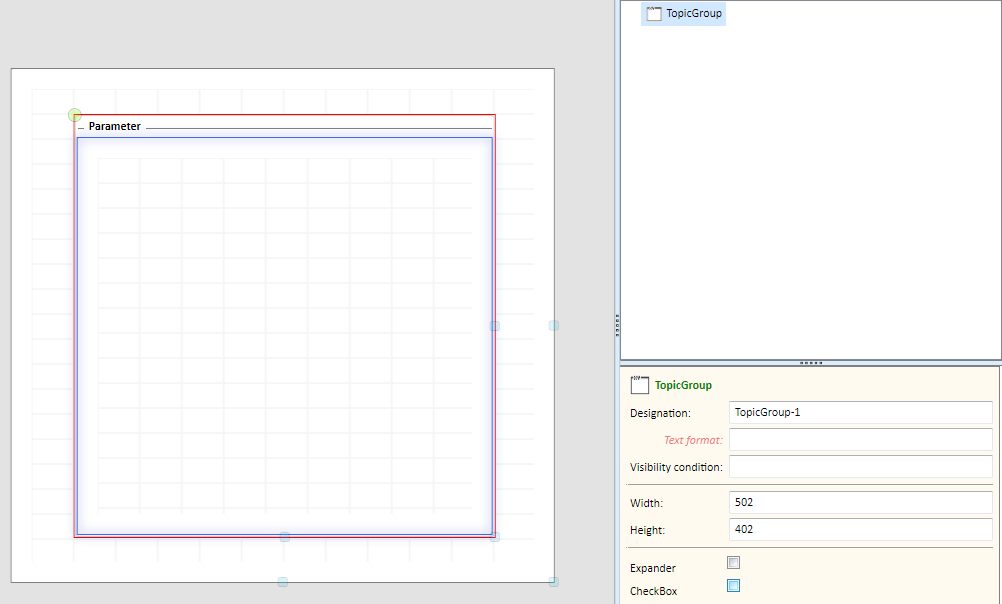Click the green circular move handle on the group
Image resolution: width=1002 pixels, height=604 pixels.
click(x=75, y=116)
